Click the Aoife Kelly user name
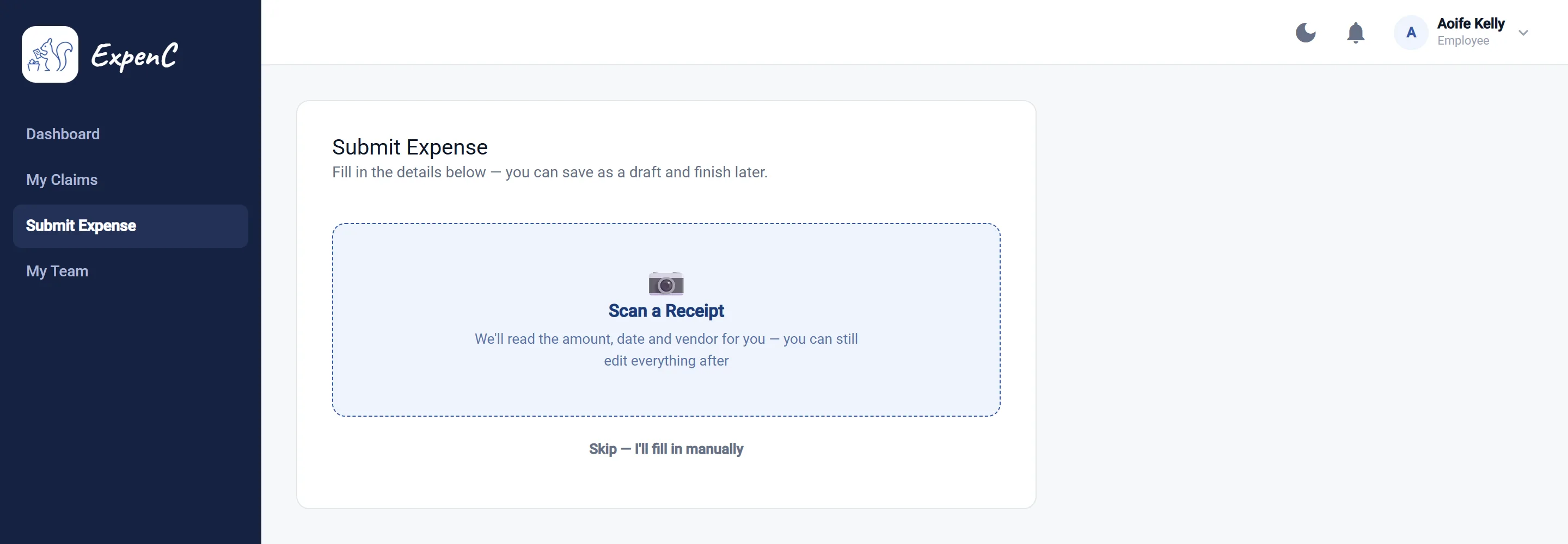Image resolution: width=1568 pixels, height=544 pixels. click(x=1471, y=24)
